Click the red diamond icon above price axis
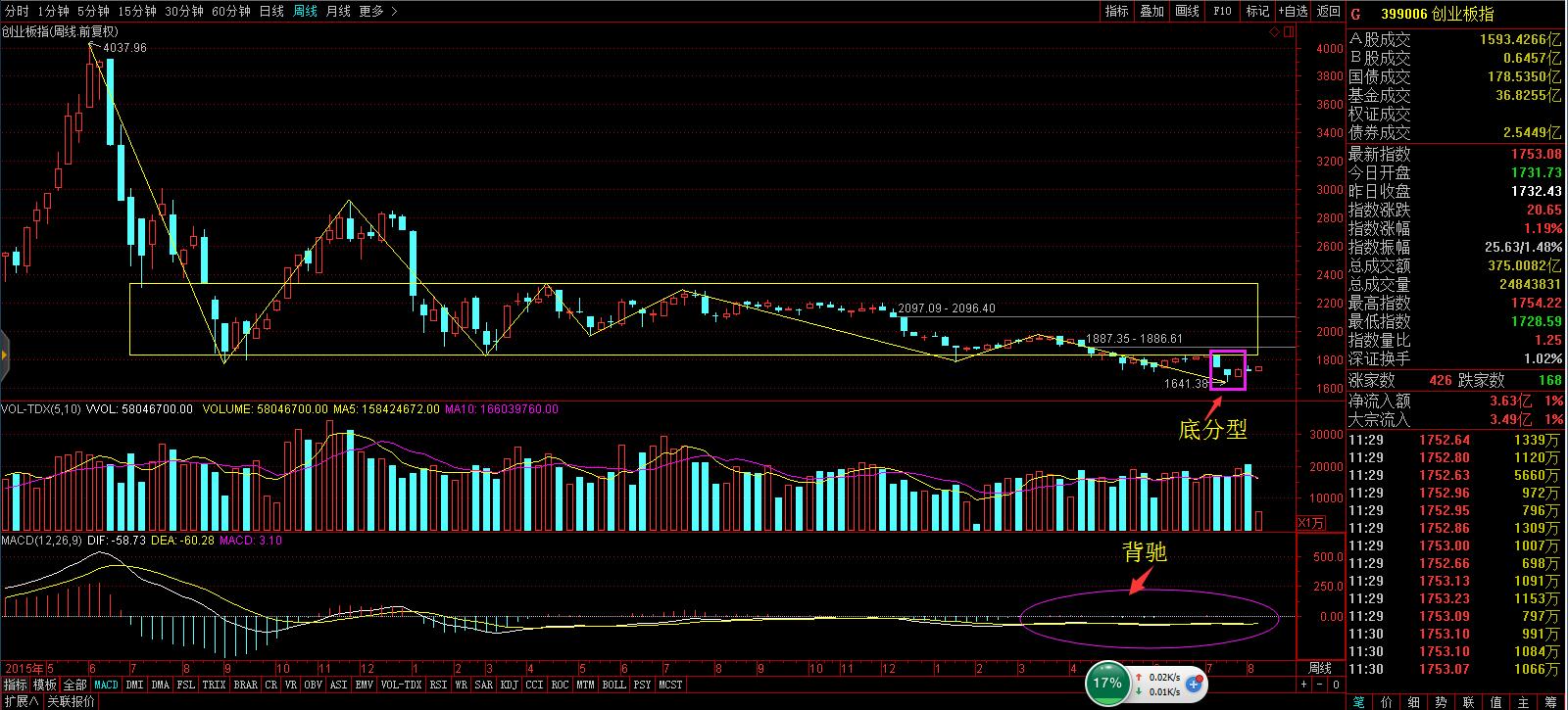The image size is (1568, 710). (1273, 31)
